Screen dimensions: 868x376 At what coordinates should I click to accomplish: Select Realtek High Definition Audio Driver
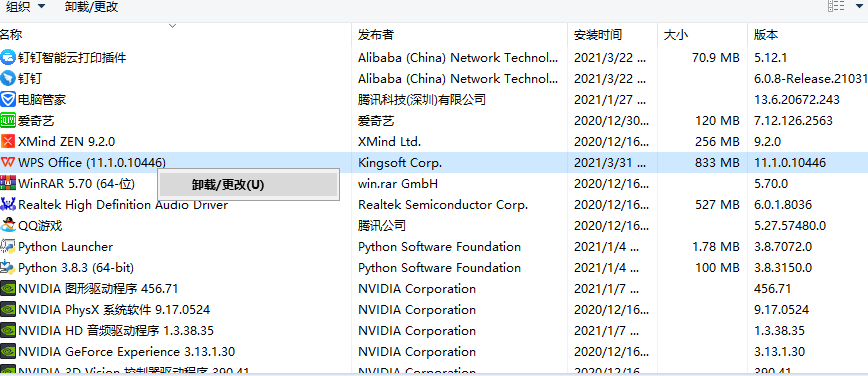coord(123,204)
